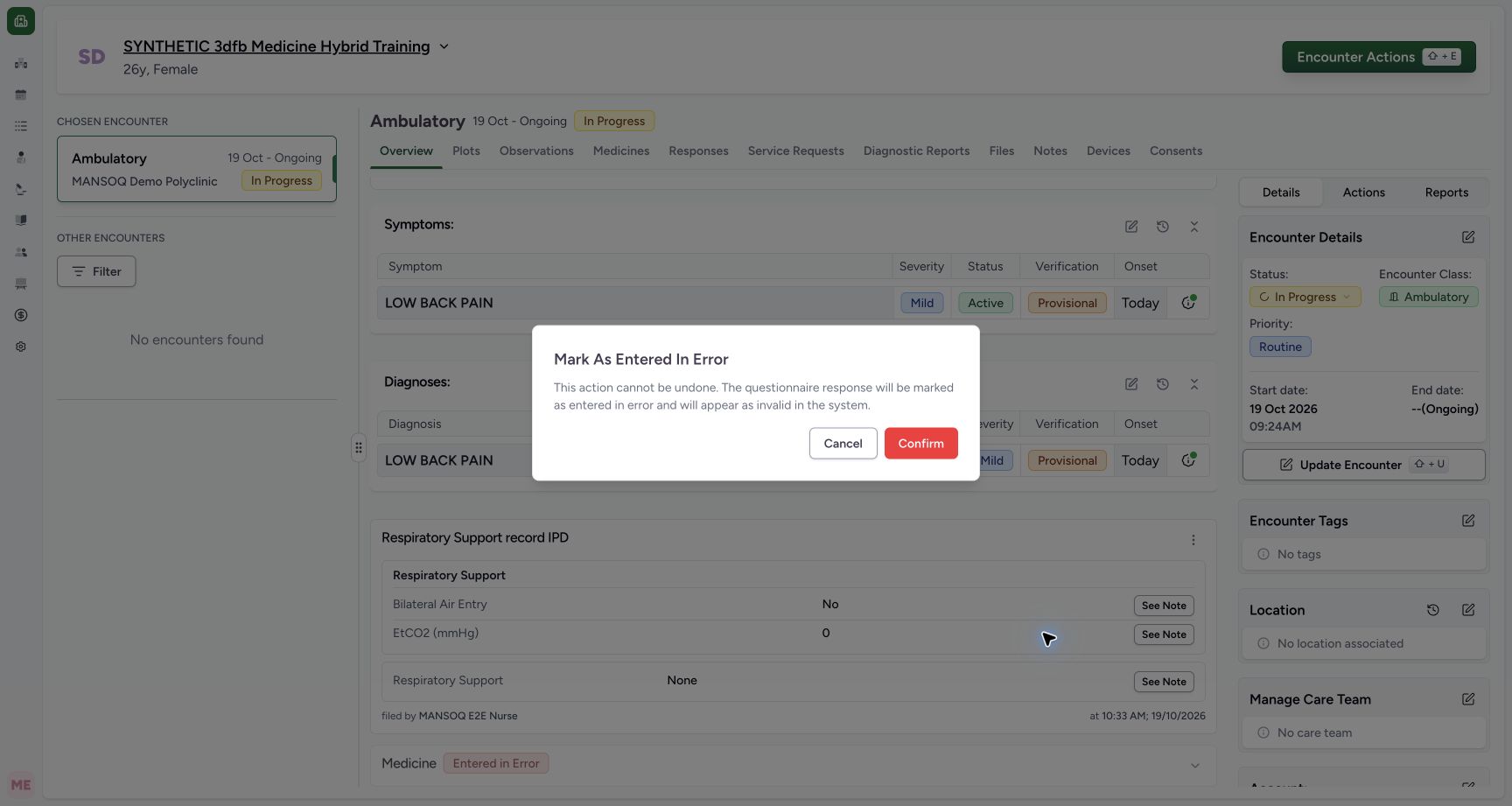1512x806 pixels.
Task: Open the Medicines tab
Action: click(x=621, y=151)
